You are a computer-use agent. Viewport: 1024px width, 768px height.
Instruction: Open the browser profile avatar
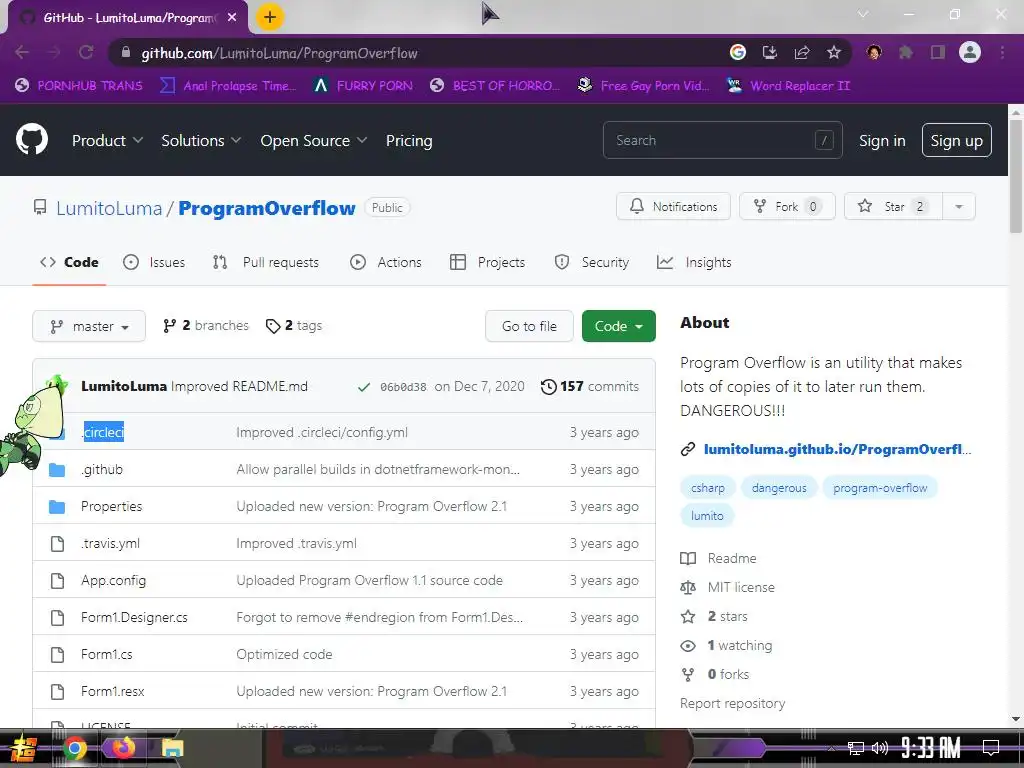click(970, 52)
